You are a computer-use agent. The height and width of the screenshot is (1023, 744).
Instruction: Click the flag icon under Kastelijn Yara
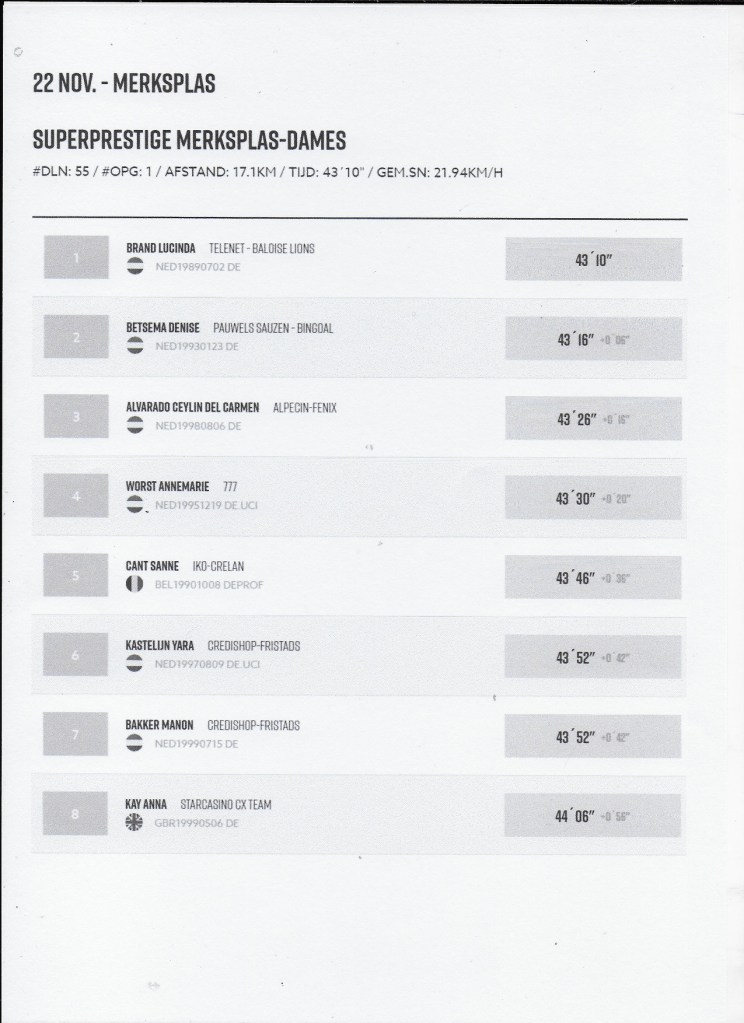tap(135, 664)
